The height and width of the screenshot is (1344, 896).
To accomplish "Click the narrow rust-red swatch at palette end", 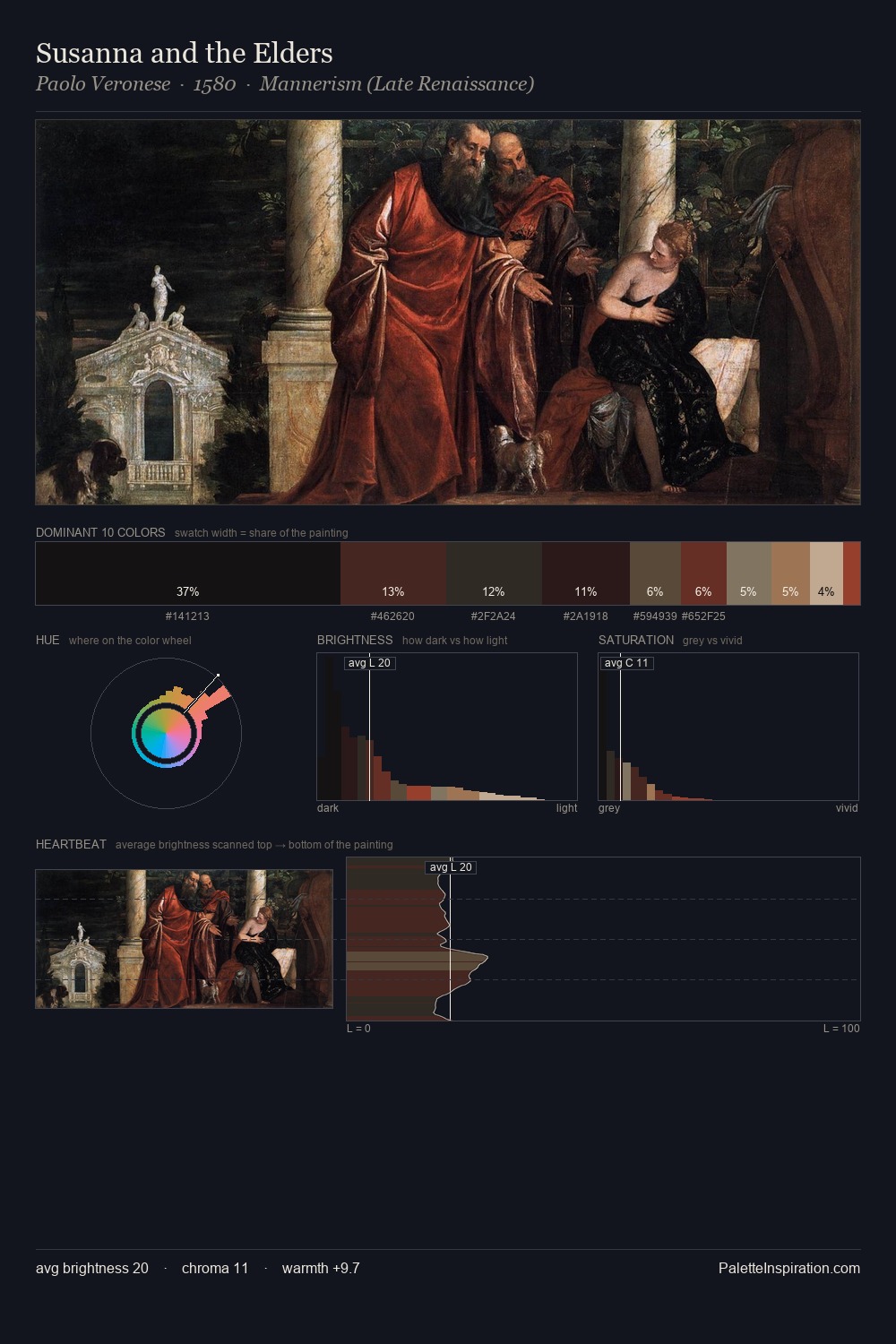I will click(851, 573).
